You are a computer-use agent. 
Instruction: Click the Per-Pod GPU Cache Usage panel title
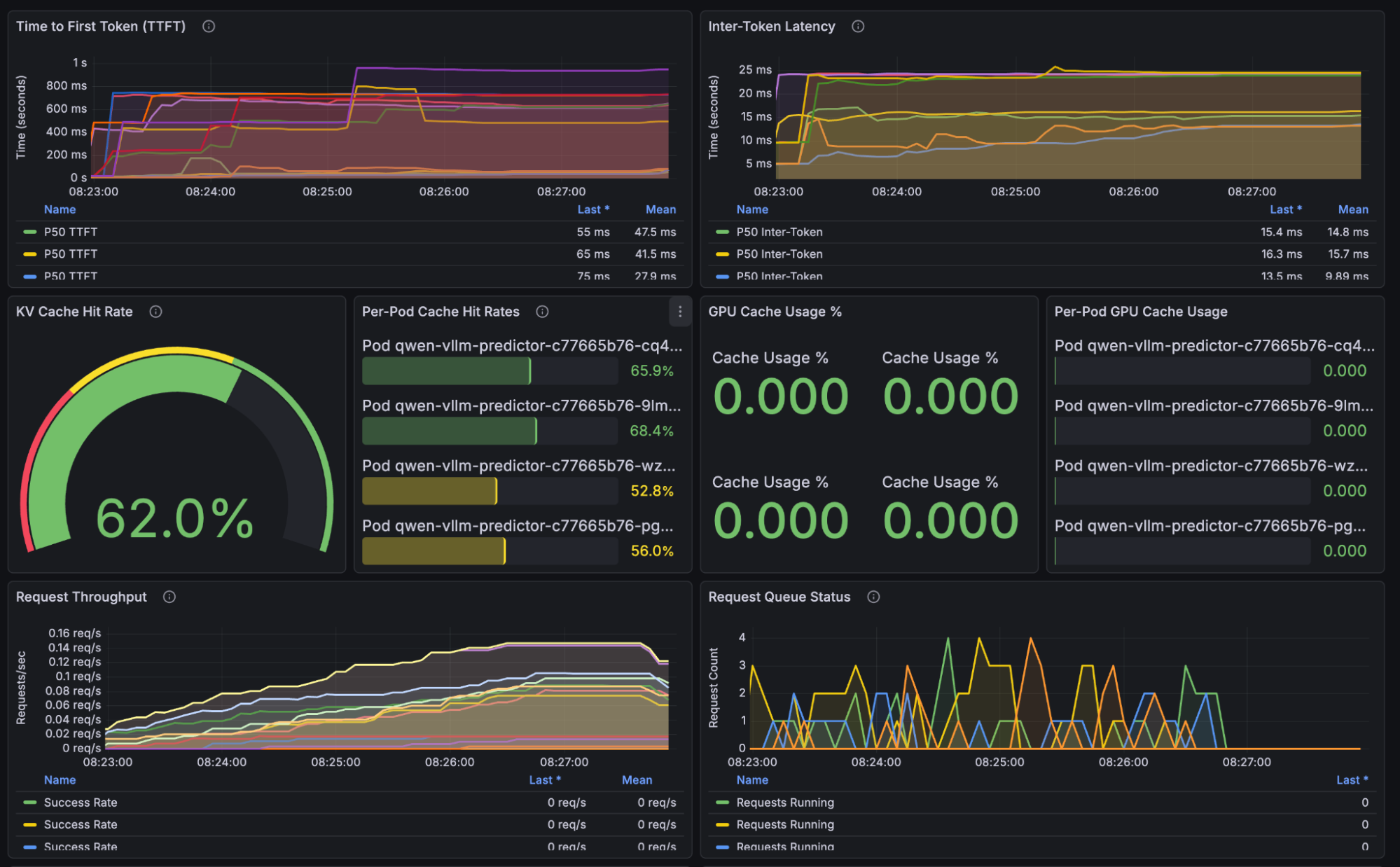(x=1141, y=312)
